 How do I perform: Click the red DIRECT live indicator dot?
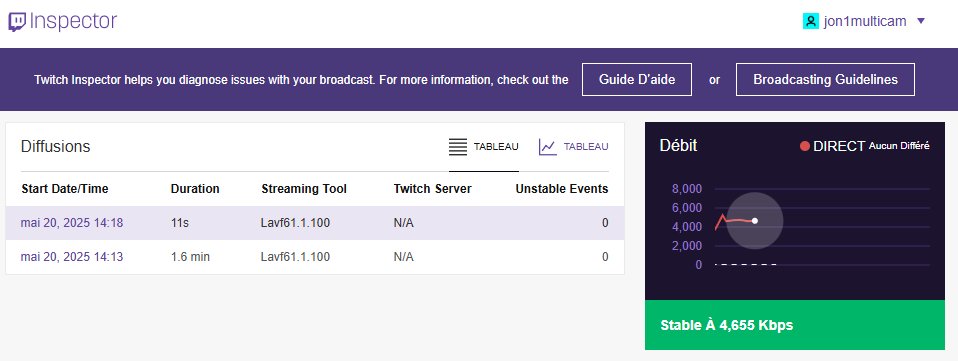(805, 146)
